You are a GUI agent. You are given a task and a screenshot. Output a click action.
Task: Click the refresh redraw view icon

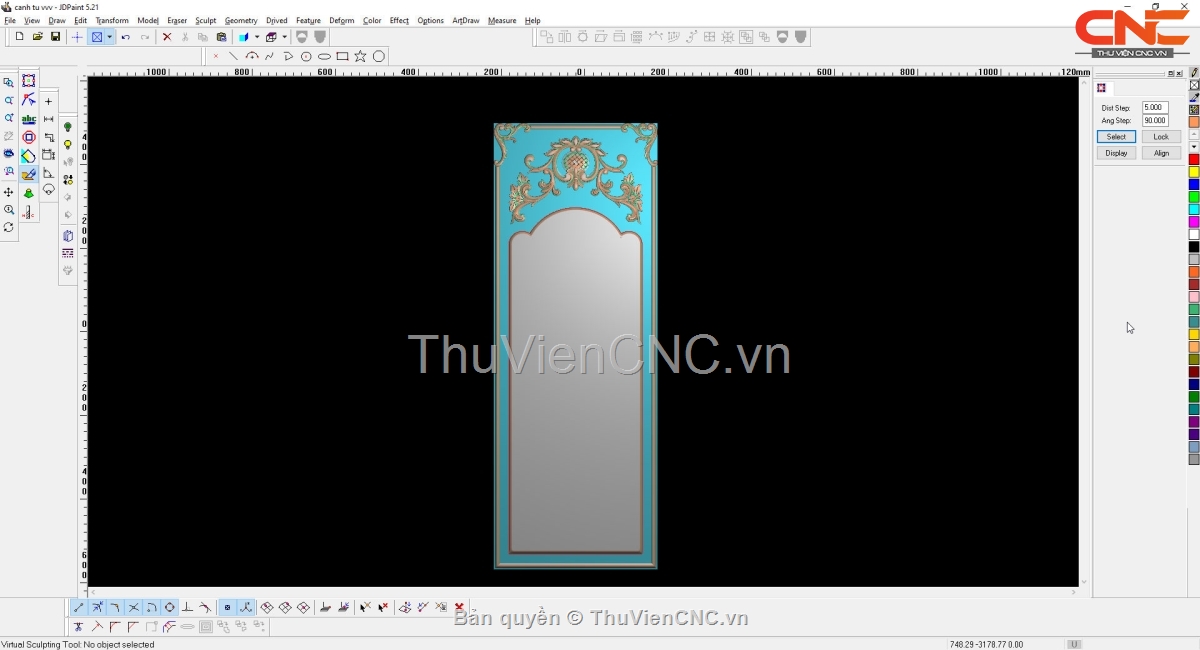pyautogui.click(x=9, y=228)
